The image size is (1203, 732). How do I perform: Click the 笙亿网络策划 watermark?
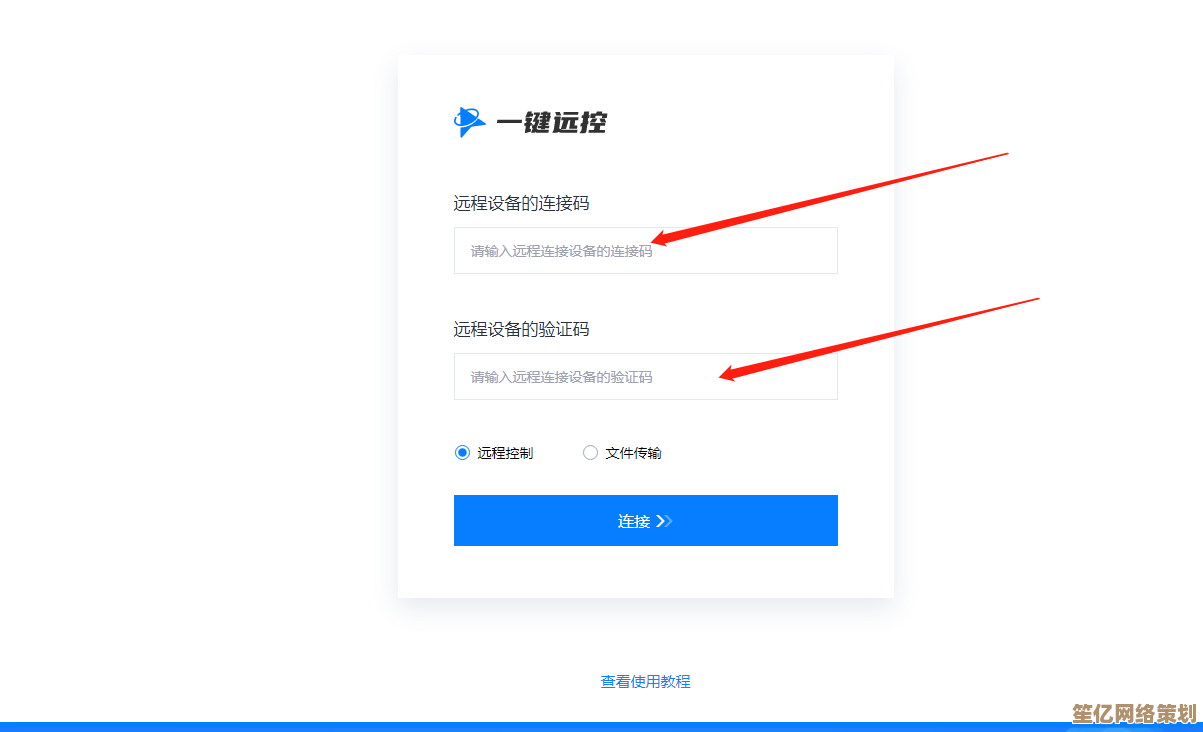point(1134,714)
